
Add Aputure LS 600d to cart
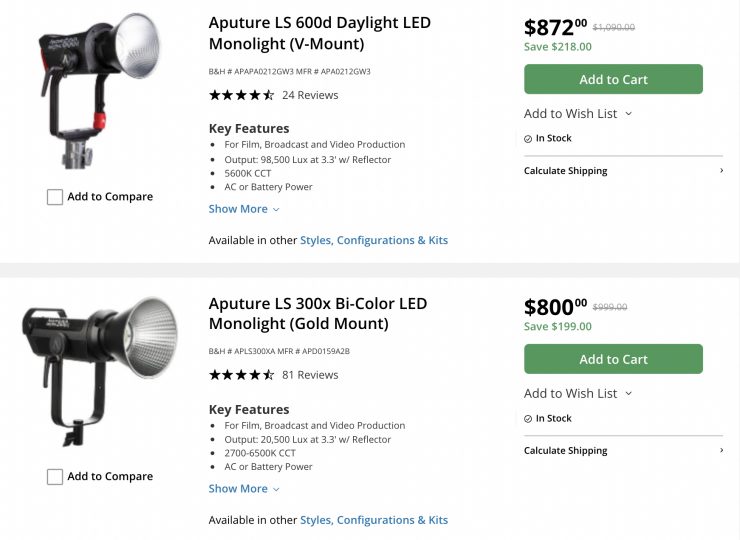pos(613,80)
